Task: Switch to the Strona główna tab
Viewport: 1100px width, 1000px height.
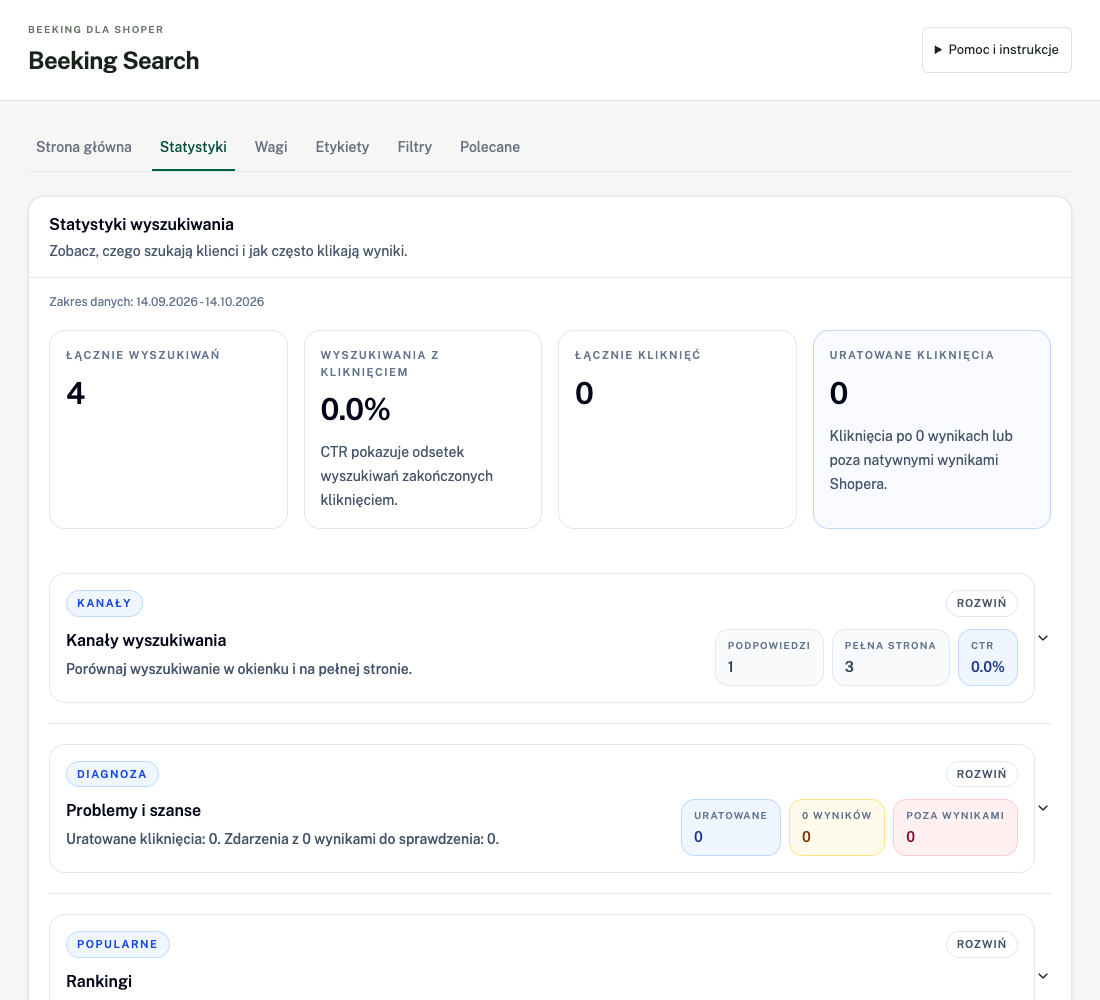Action: (x=83, y=147)
